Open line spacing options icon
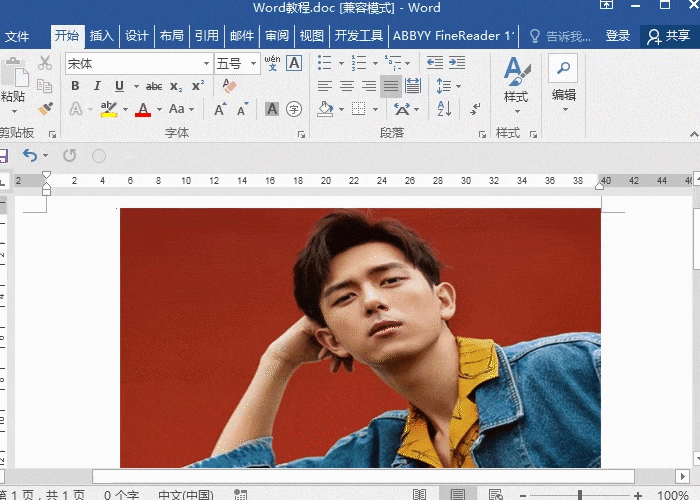Viewport: 700px width, 500px height. pos(443,86)
